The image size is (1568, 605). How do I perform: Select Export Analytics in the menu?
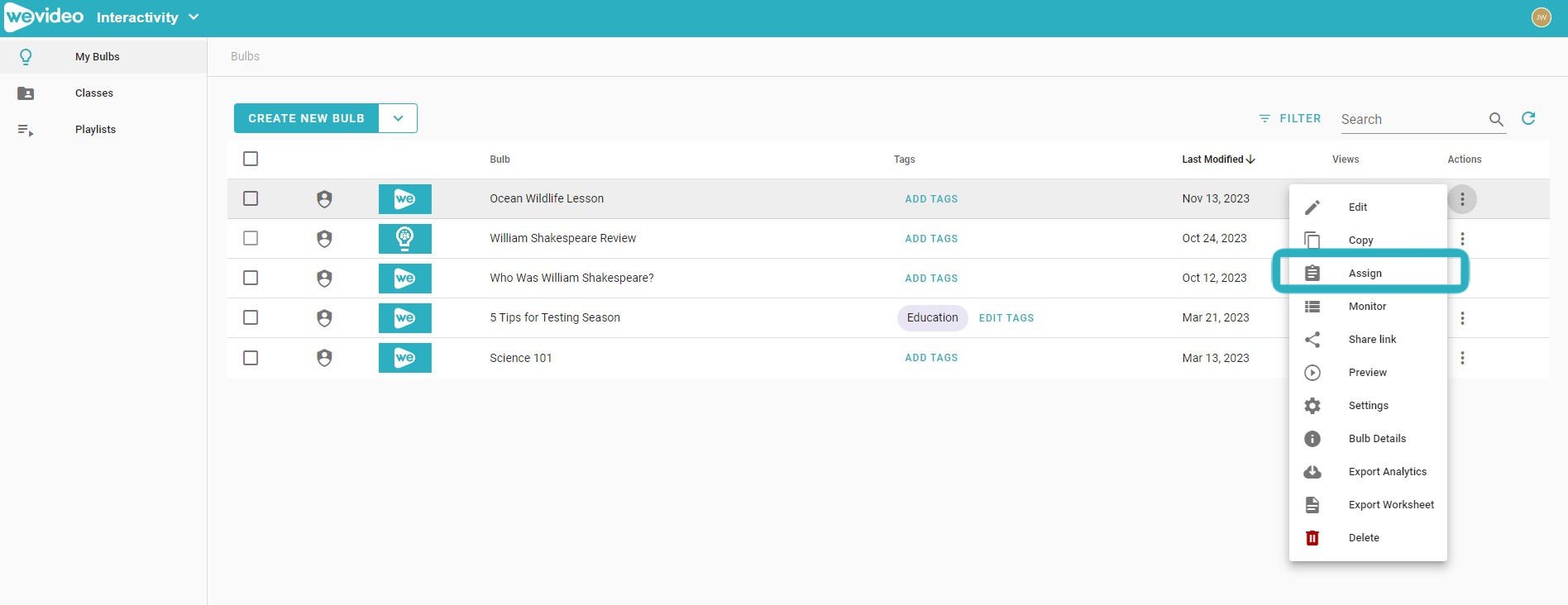[1387, 472]
